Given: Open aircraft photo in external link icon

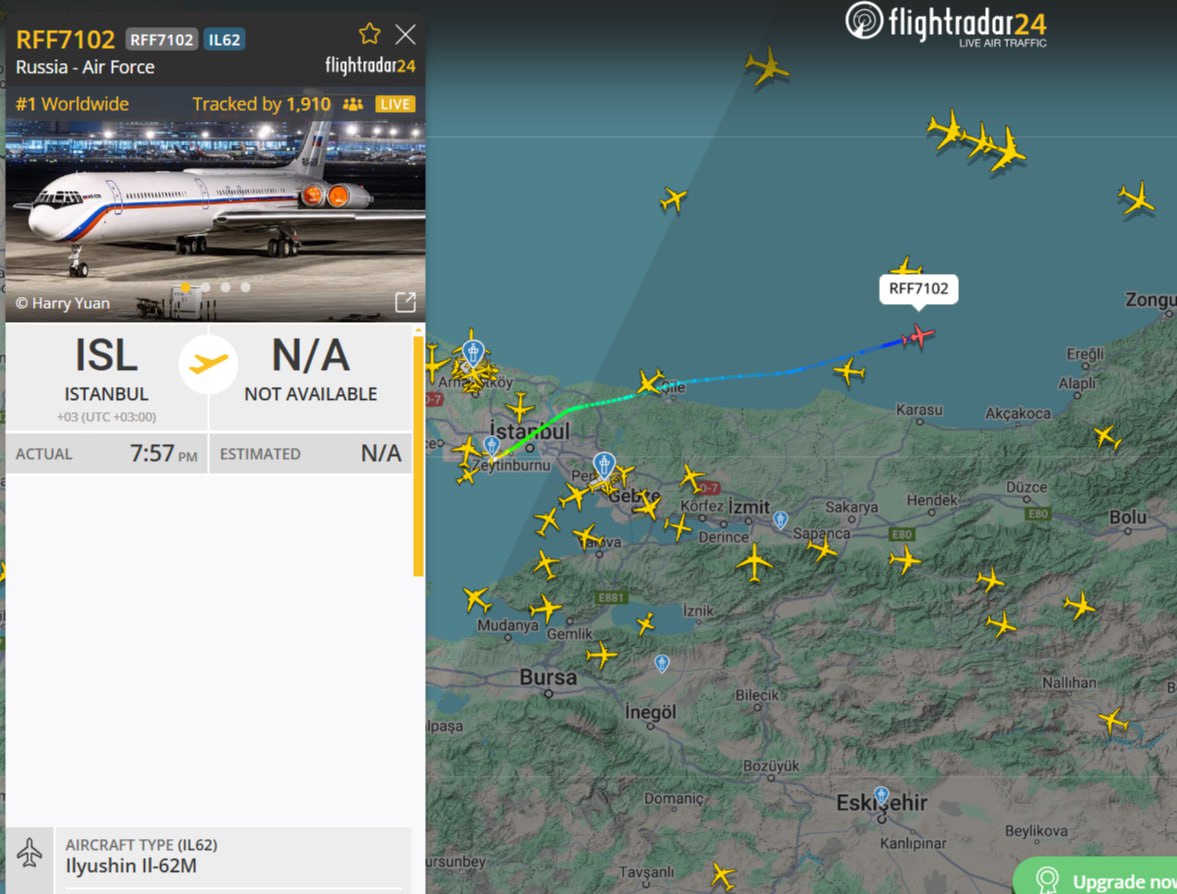Looking at the screenshot, I should click(405, 303).
